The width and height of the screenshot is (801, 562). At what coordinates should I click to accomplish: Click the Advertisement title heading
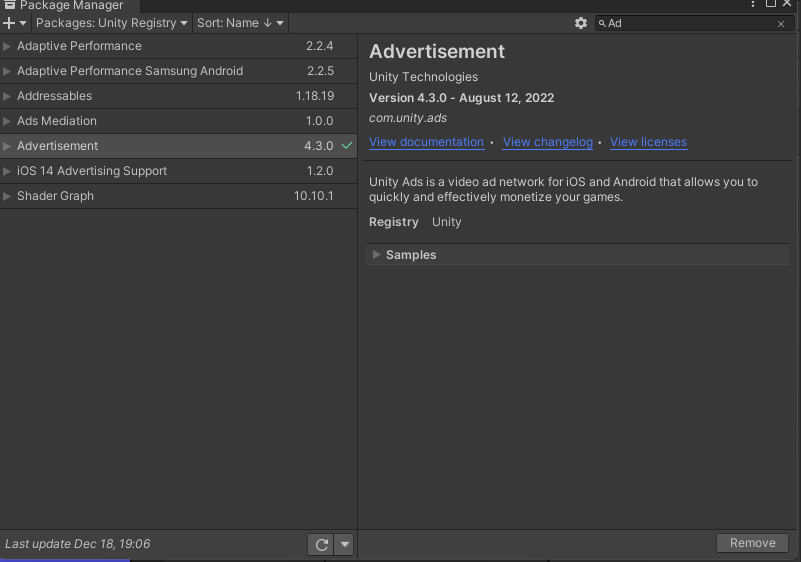click(x=437, y=52)
